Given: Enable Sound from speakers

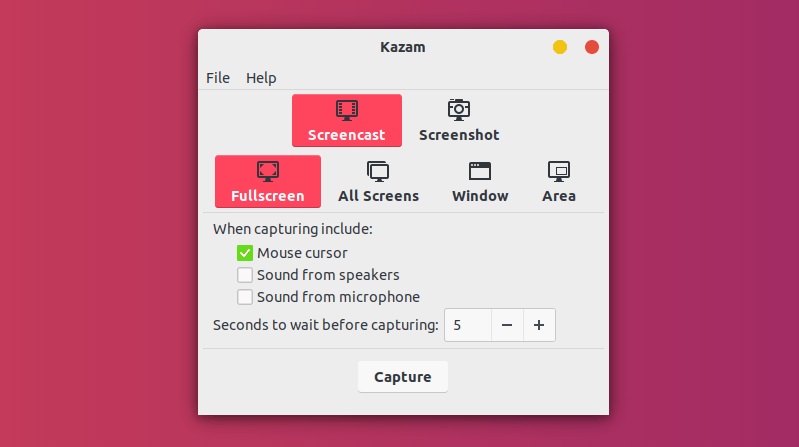Looking at the screenshot, I should coord(245,275).
